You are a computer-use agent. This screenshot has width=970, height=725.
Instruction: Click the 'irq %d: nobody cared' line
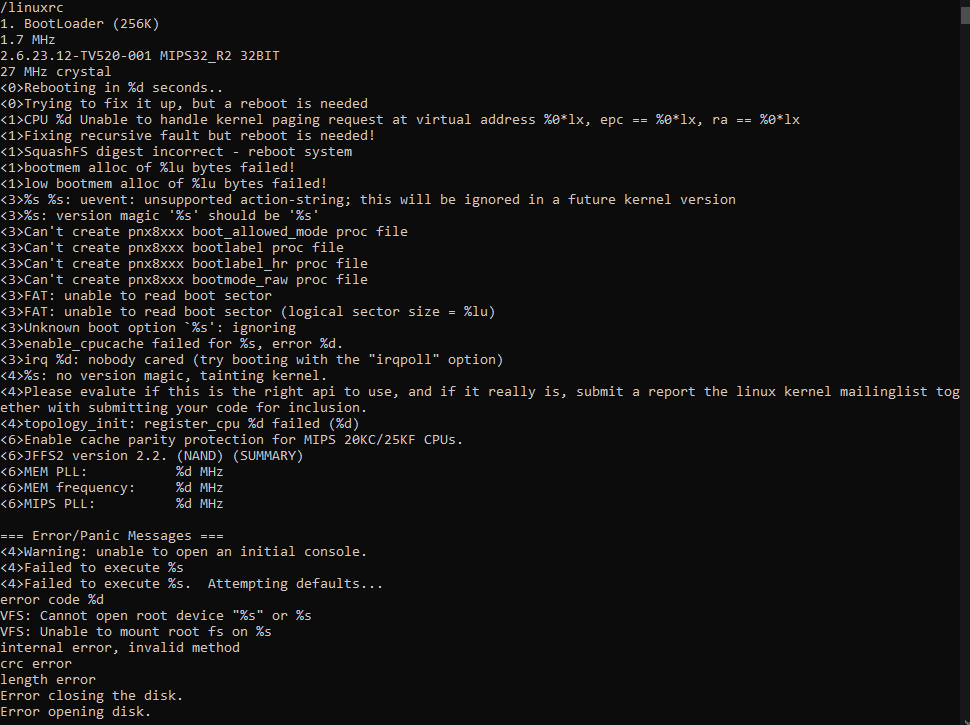pos(252,360)
